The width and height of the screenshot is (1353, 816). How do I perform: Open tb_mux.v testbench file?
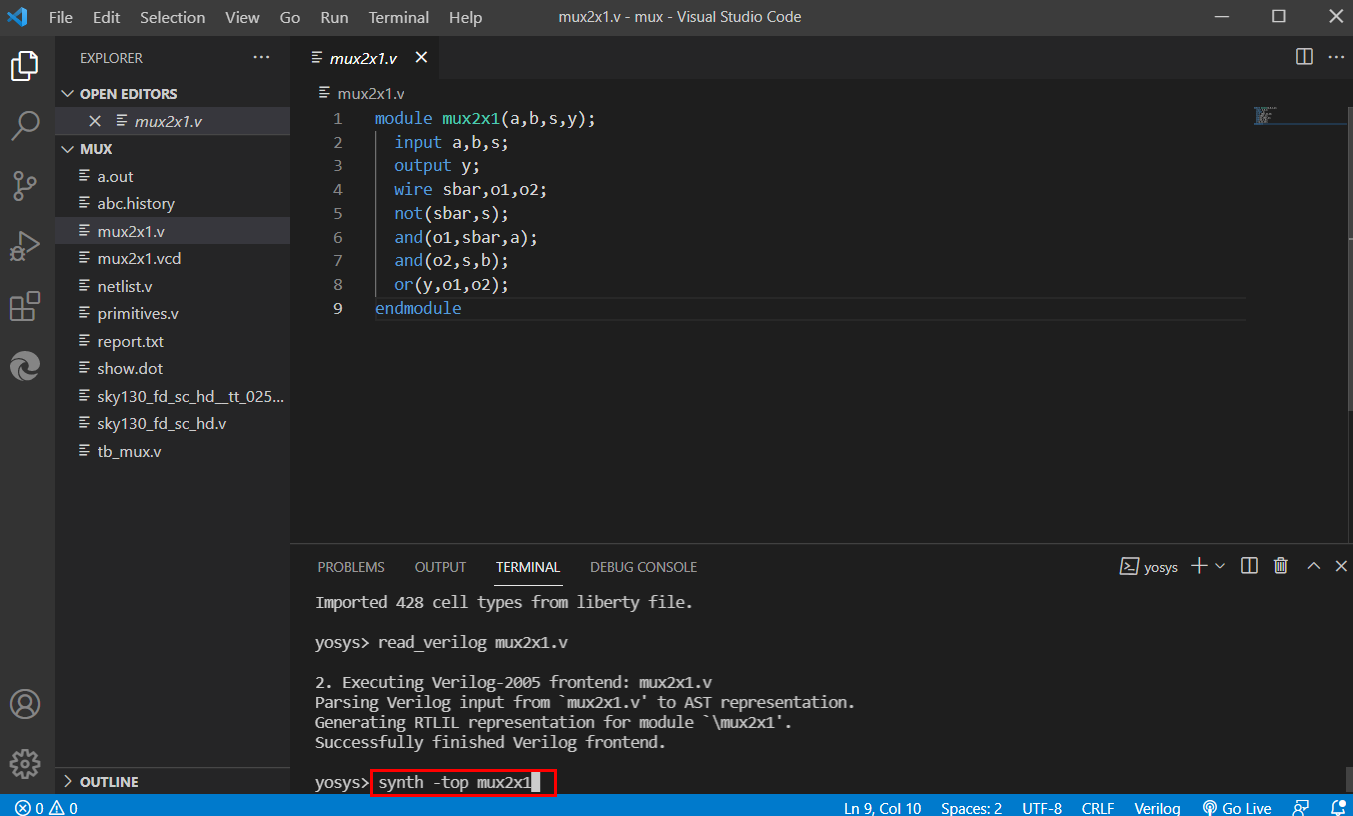pyautogui.click(x=172, y=451)
